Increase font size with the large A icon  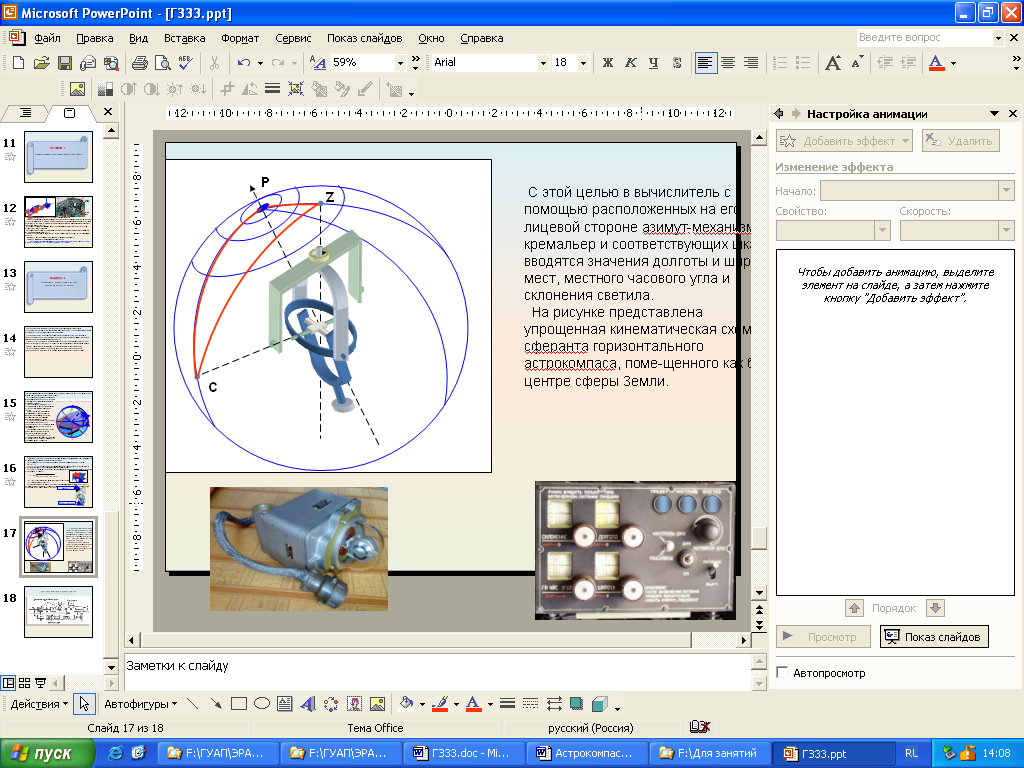pyautogui.click(x=833, y=63)
